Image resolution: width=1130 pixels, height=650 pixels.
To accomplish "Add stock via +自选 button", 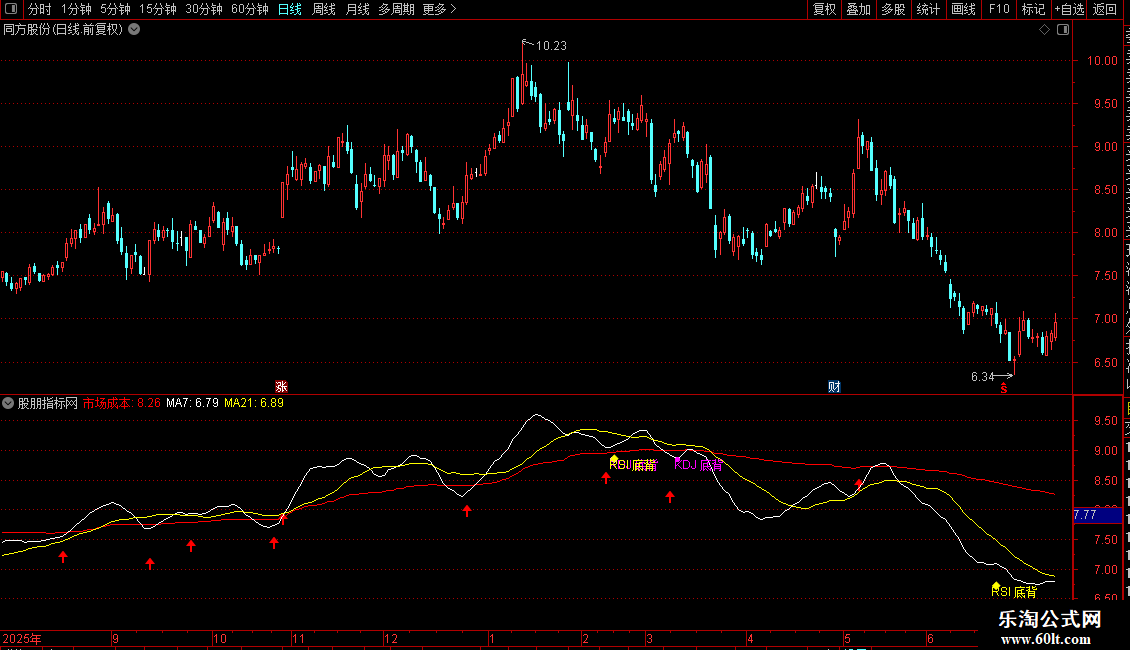I will pos(1069,9).
